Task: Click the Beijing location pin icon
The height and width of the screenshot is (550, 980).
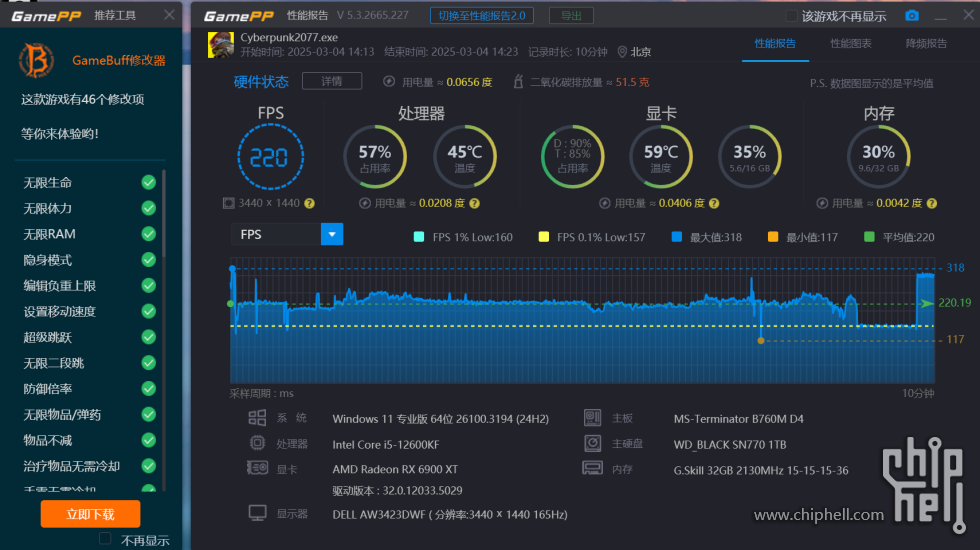Action: tap(622, 52)
